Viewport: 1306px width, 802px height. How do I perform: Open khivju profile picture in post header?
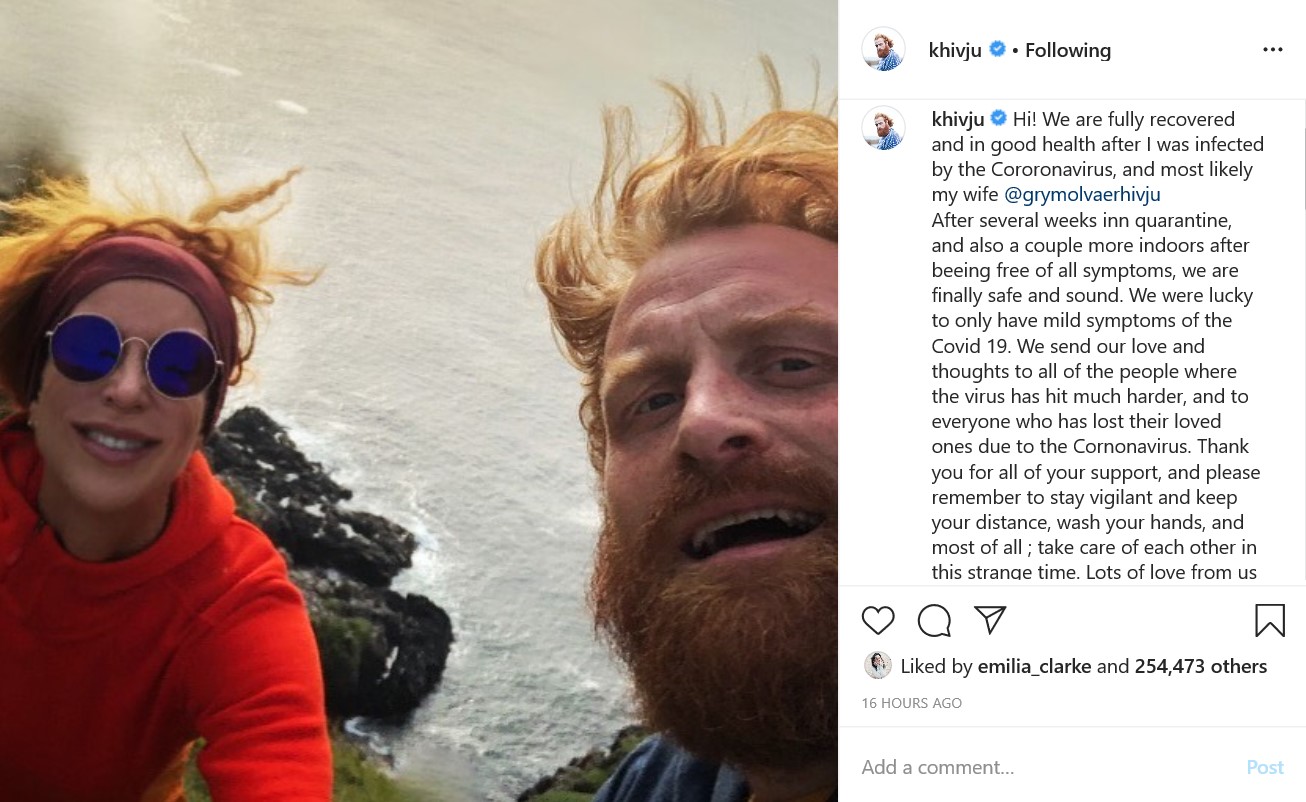pos(883,49)
